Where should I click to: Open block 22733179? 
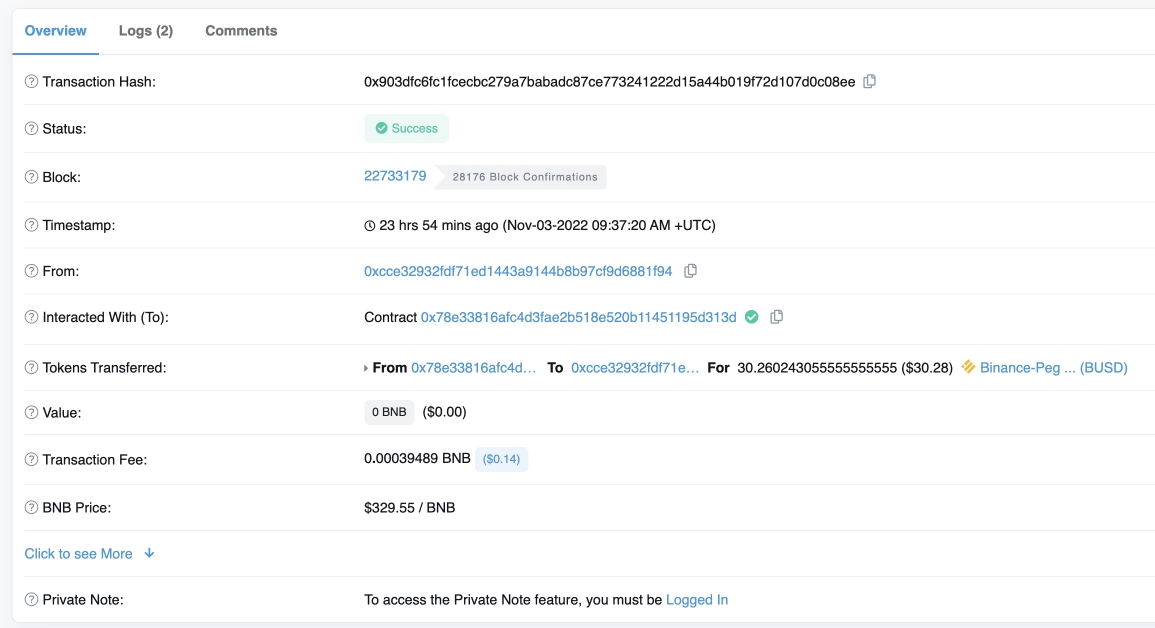tap(395, 176)
